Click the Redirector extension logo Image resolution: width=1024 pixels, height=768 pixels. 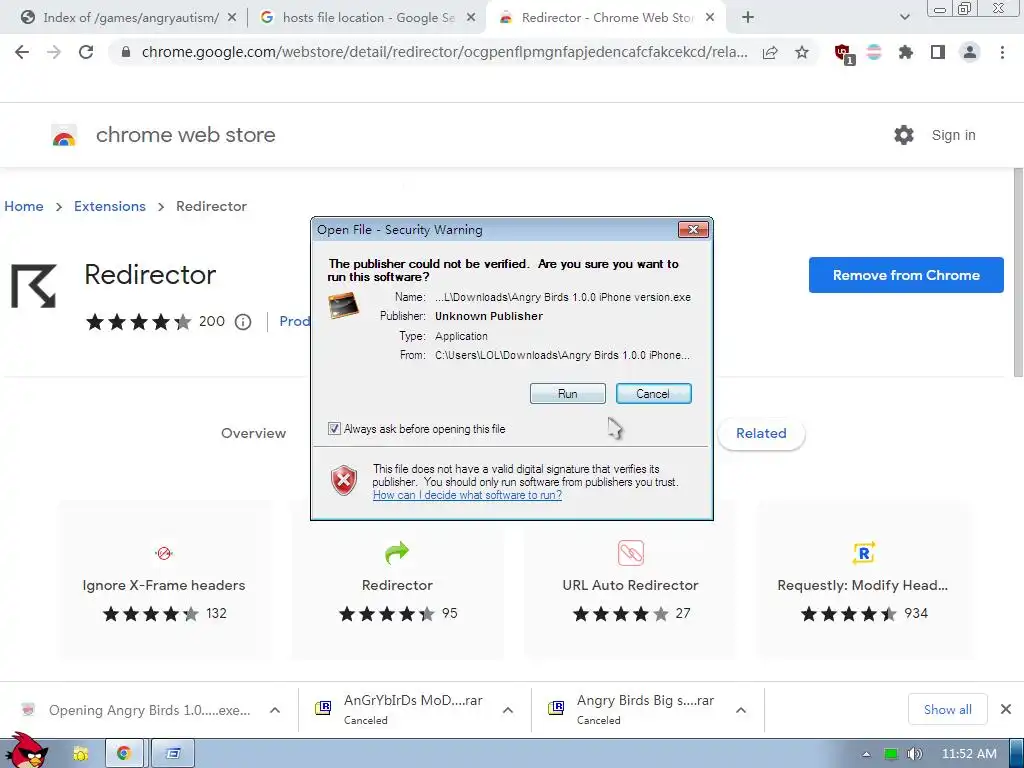[x=34, y=286]
